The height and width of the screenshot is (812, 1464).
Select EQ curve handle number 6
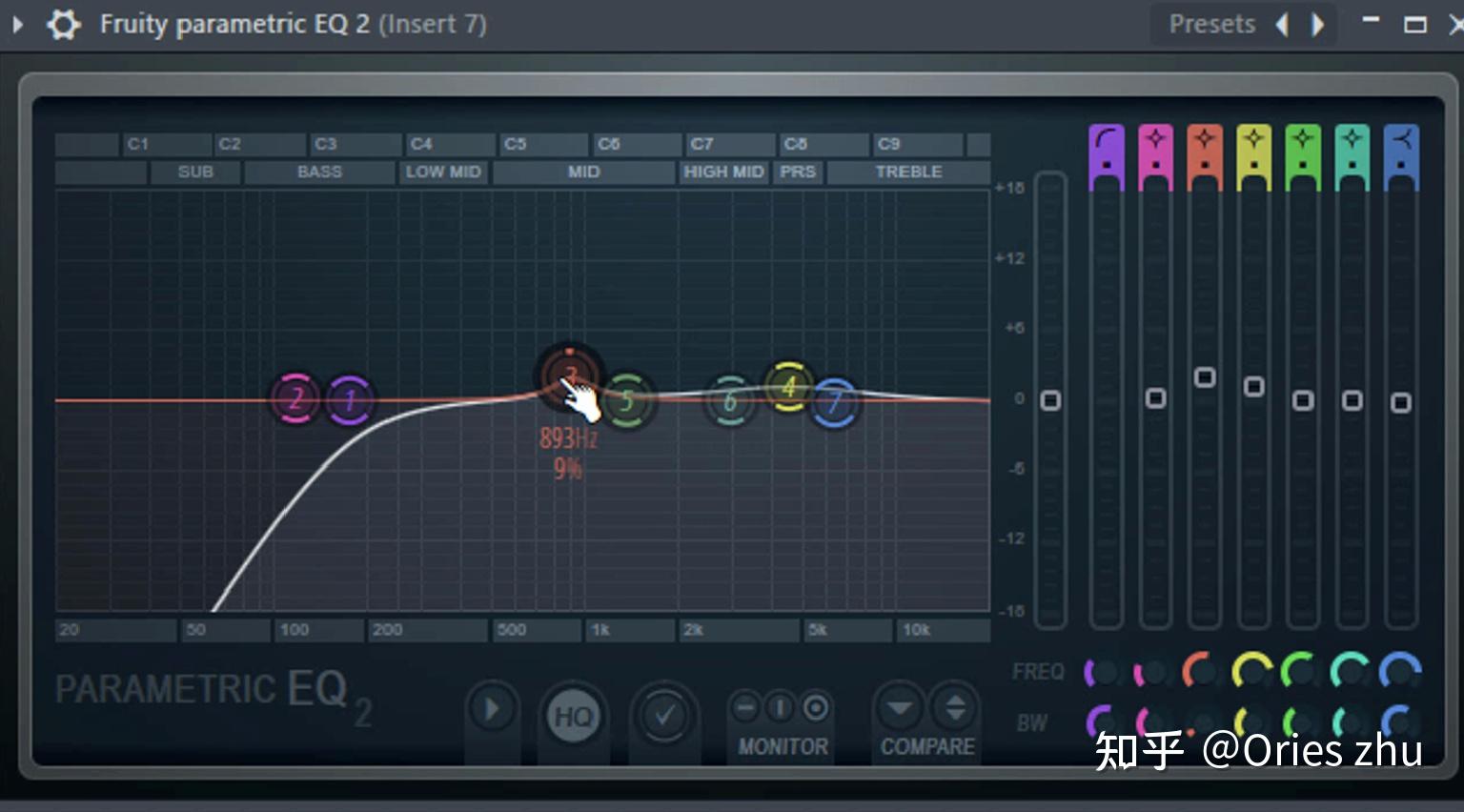click(729, 401)
